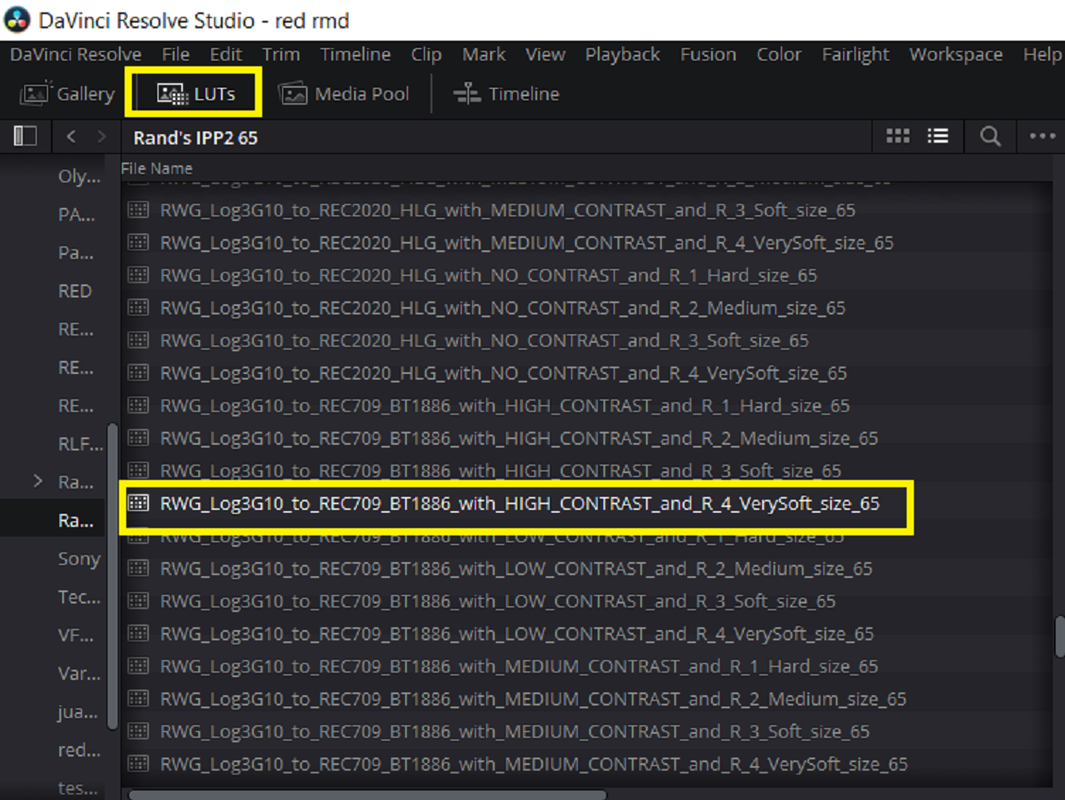Select the PA... LUT folder
The height and width of the screenshot is (800, 1065).
point(76,215)
